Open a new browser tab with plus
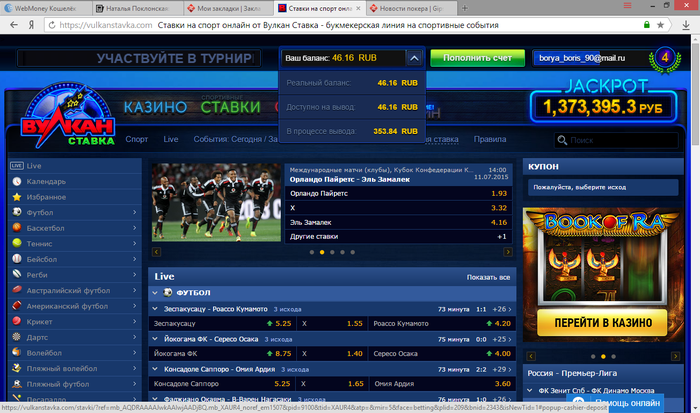 pyautogui.click(x=465, y=8)
